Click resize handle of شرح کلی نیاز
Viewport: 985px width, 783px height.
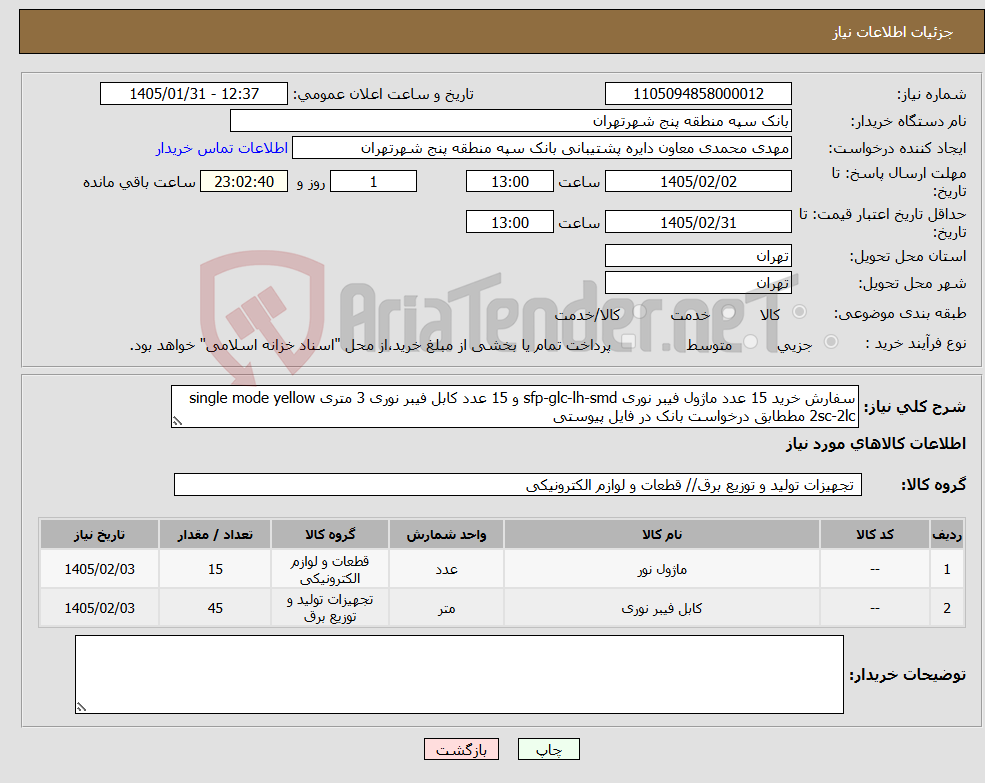tap(177, 421)
